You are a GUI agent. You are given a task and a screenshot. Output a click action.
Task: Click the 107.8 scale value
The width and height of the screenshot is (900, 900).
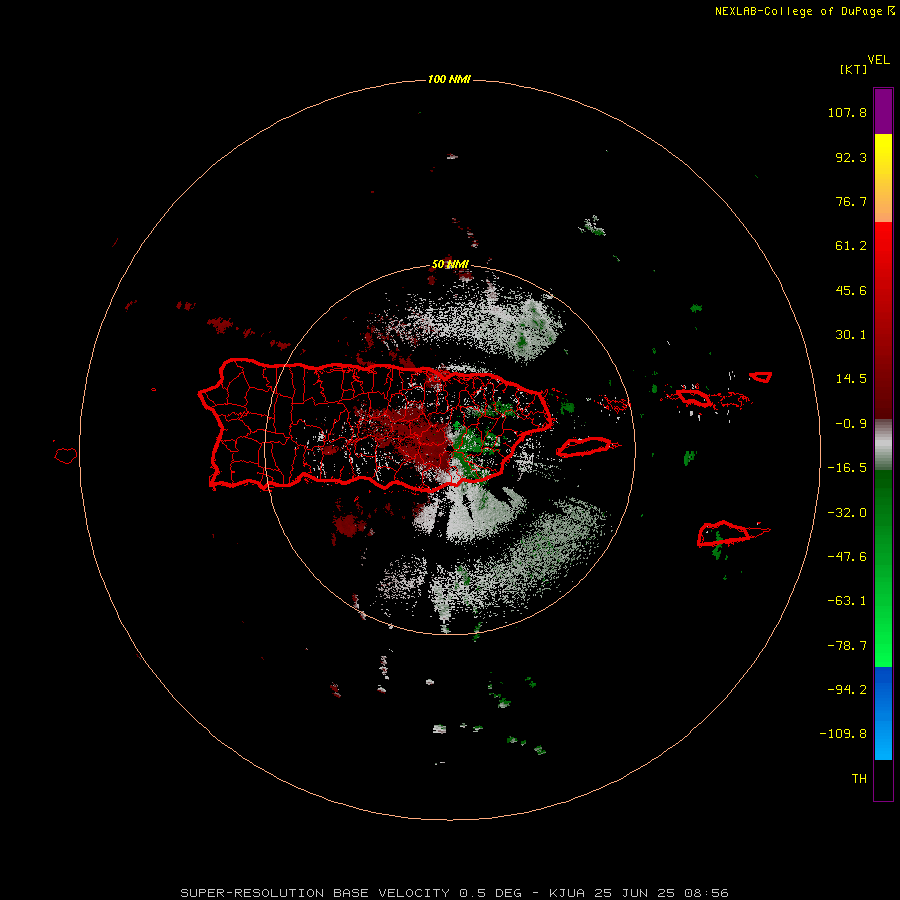[847, 112]
